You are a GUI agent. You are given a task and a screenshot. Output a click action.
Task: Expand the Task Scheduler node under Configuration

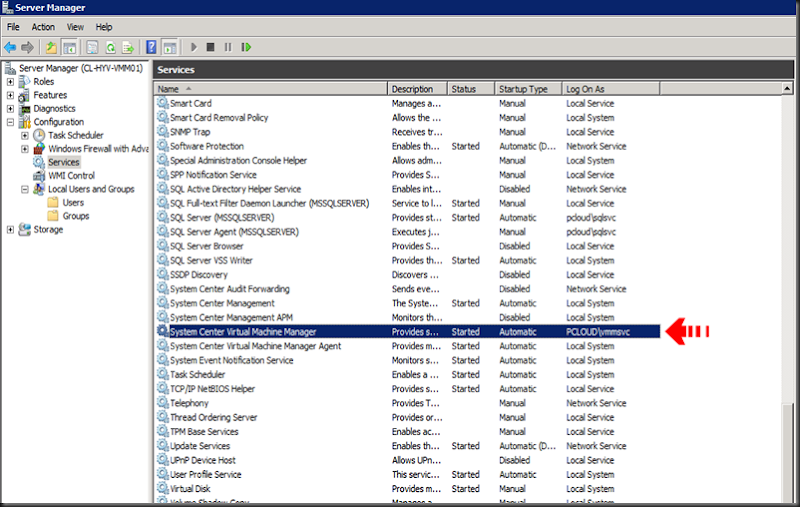point(25,135)
